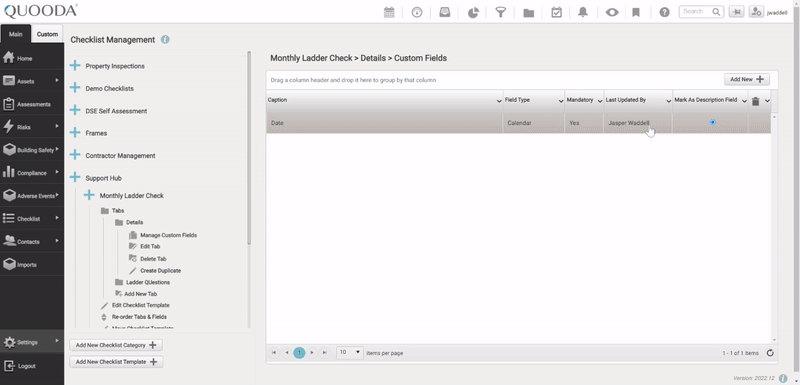Open the Ladder QUestions tab folder

(x=148, y=282)
